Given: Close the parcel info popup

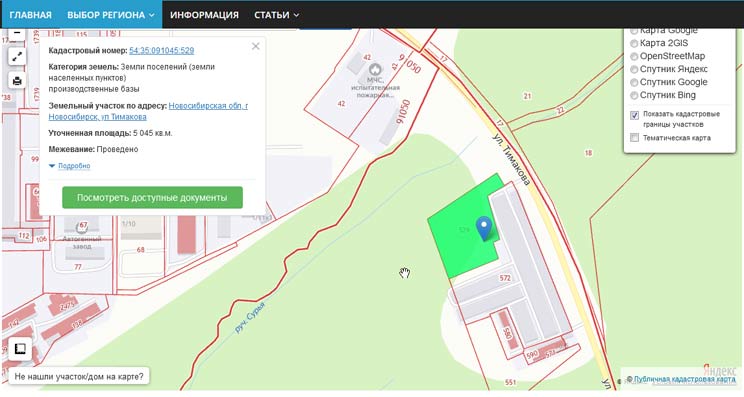Looking at the screenshot, I should pyautogui.click(x=256, y=46).
